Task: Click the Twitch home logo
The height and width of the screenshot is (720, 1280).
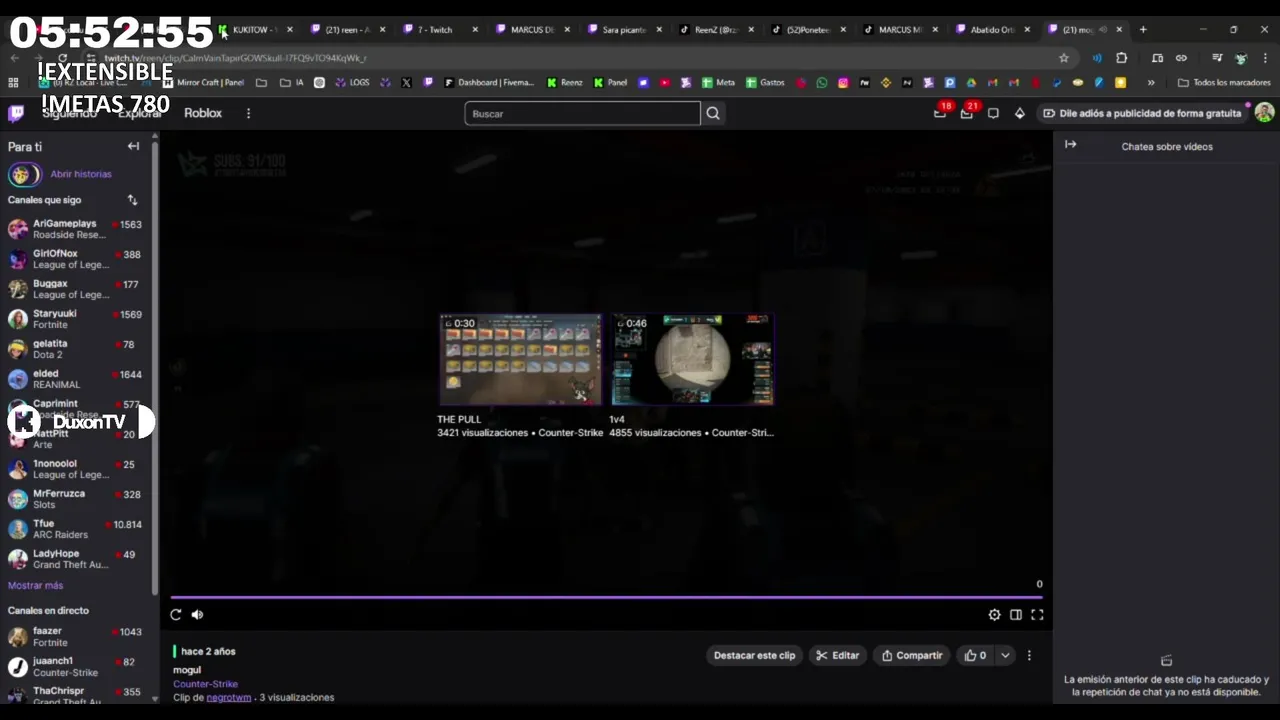Action: click(16, 113)
